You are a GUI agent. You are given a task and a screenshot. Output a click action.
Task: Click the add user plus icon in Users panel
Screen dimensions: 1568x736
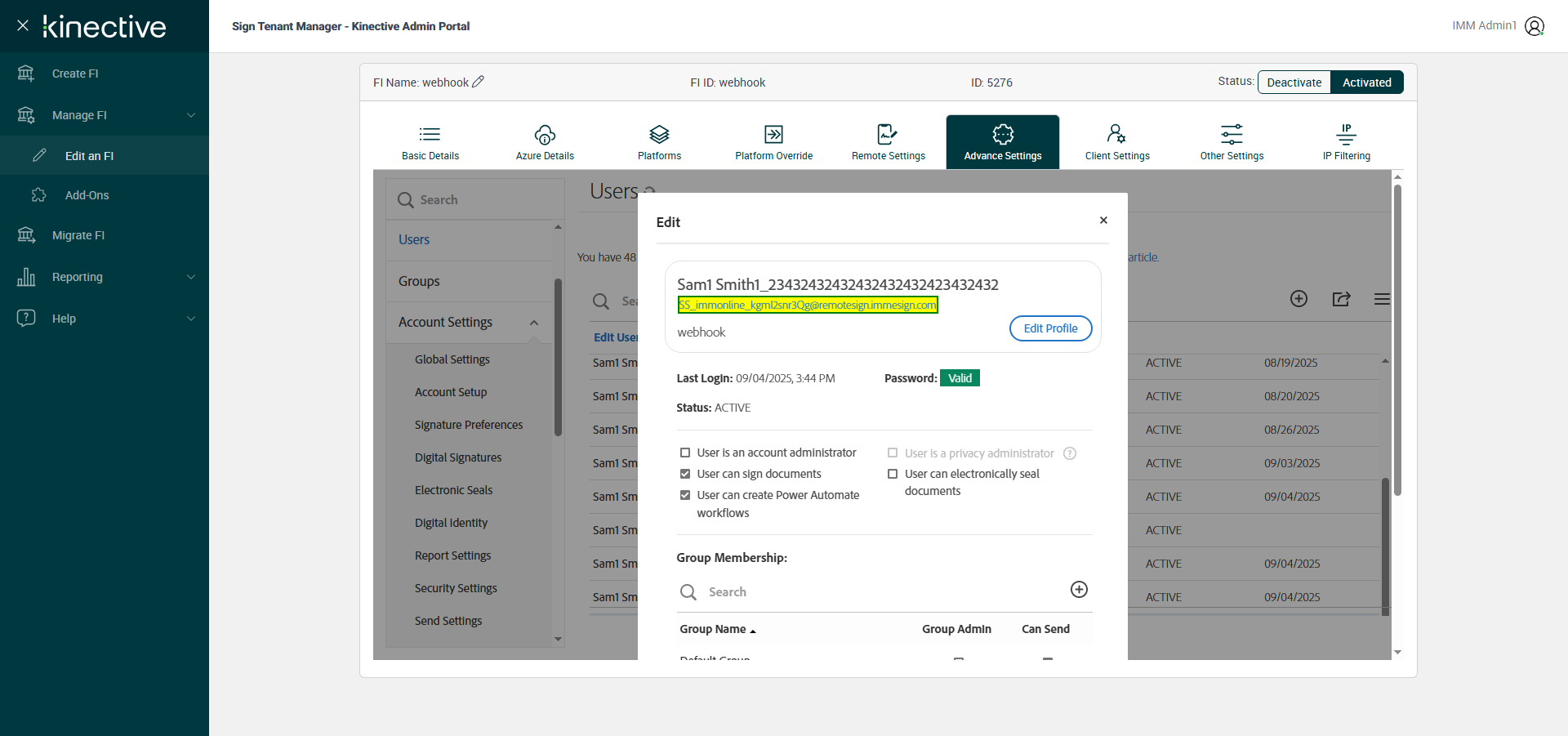(x=1298, y=299)
